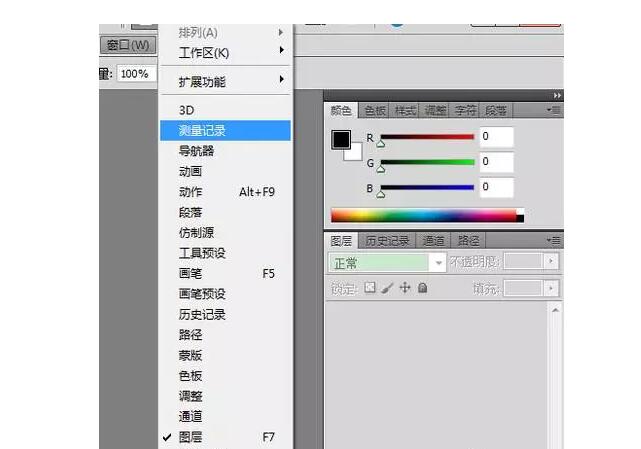
Task: Click the B value input field
Action: tap(496, 187)
